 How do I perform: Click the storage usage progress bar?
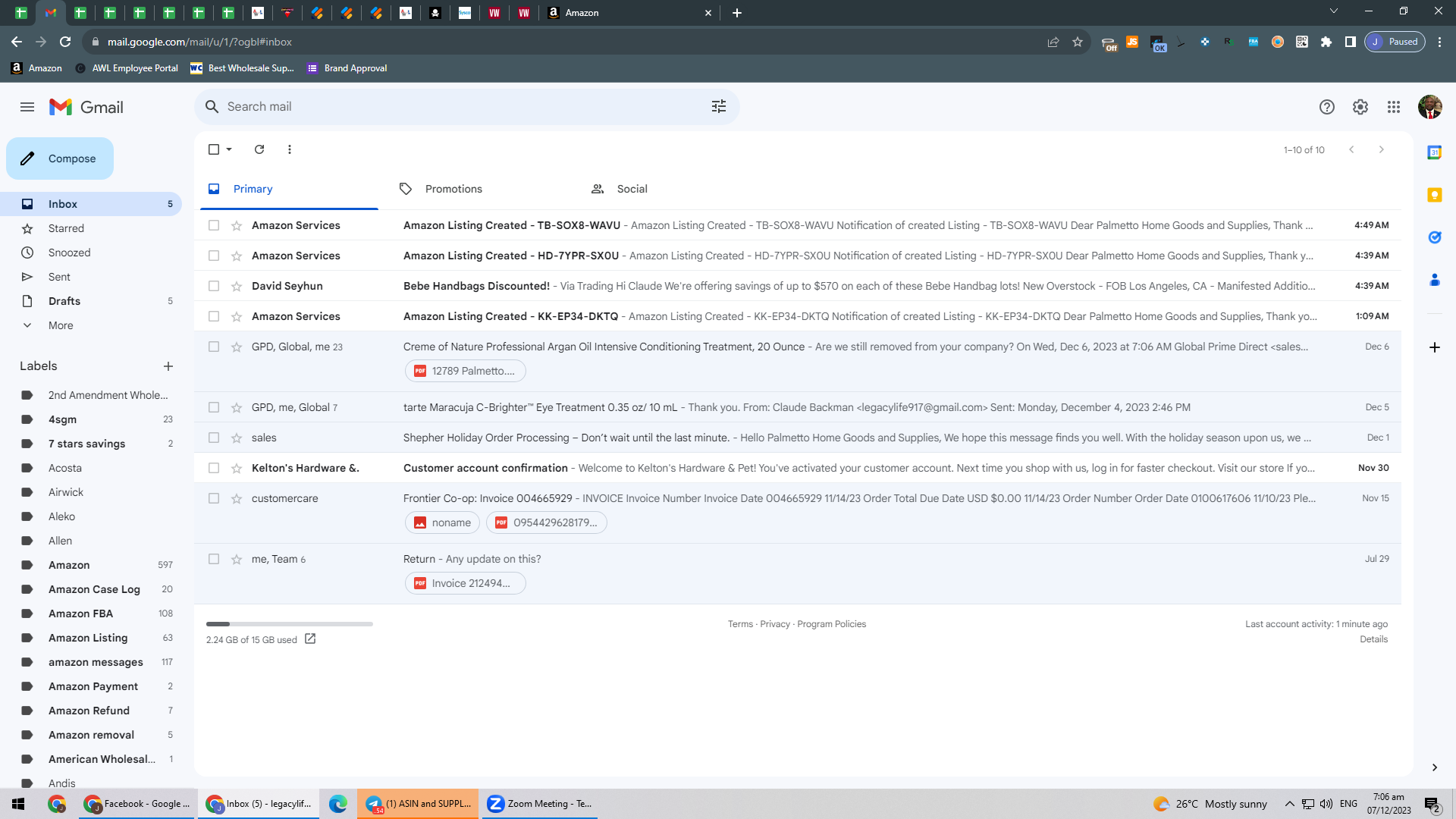(290, 624)
